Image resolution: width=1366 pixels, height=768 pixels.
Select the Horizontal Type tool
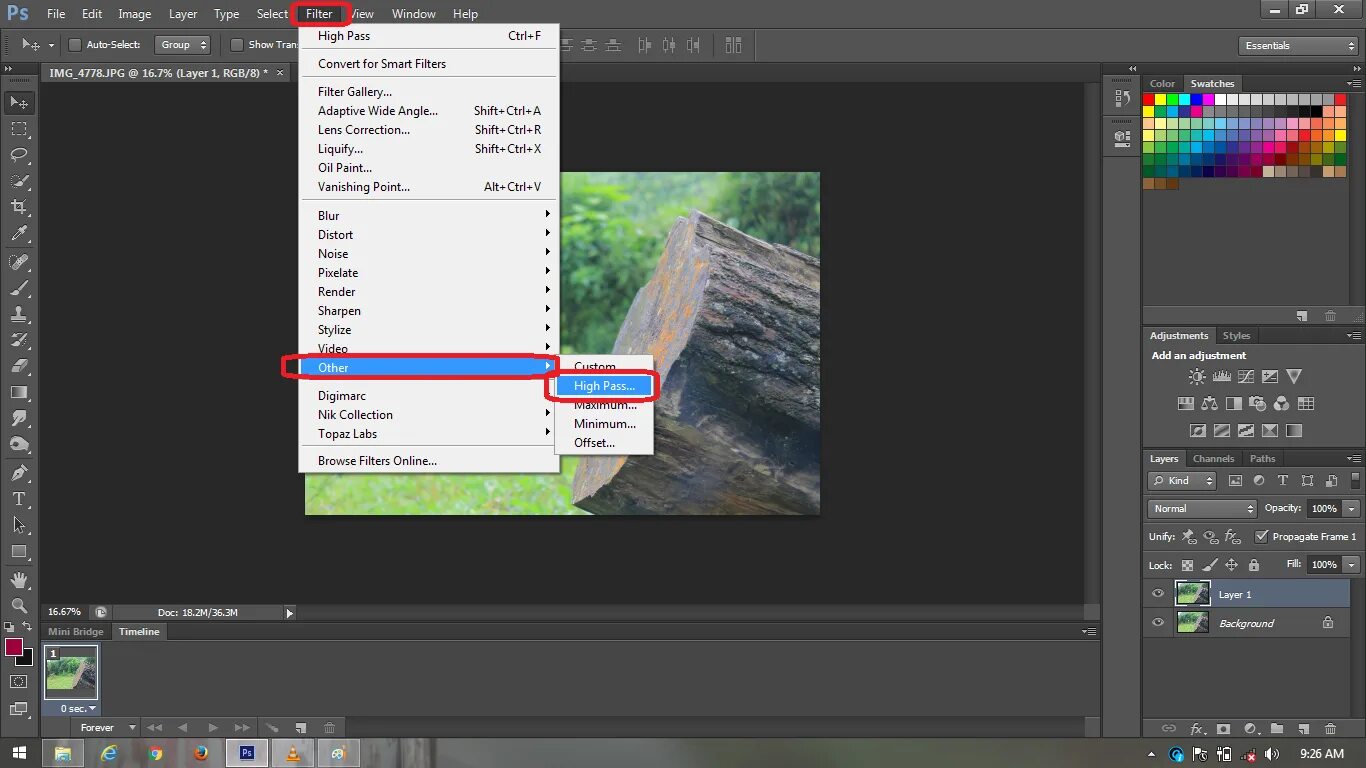[19, 499]
